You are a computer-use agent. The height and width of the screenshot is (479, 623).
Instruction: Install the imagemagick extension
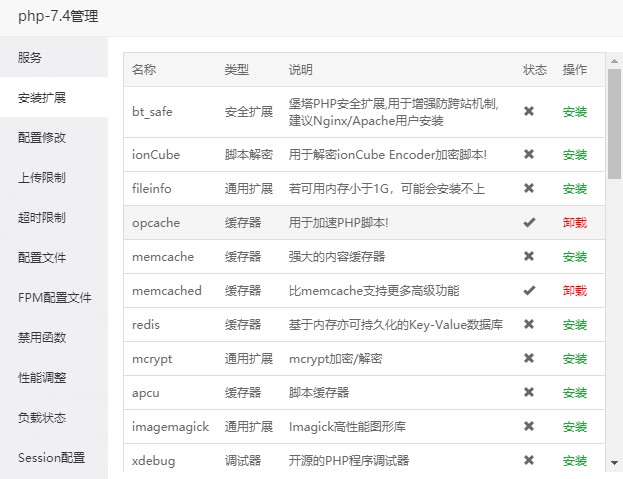(575, 427)
